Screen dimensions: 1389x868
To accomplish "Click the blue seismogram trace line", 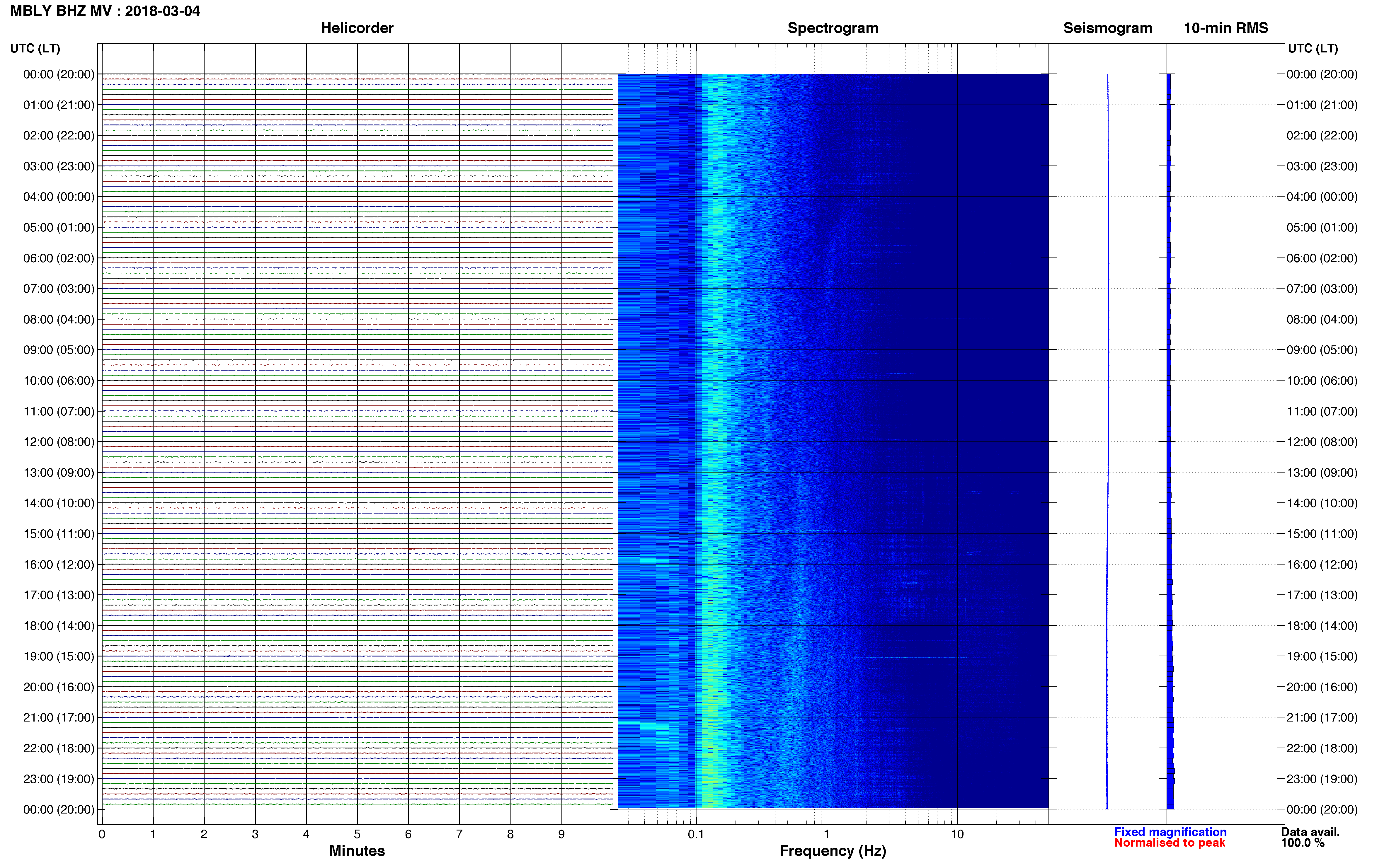I will coord(1108,441).
